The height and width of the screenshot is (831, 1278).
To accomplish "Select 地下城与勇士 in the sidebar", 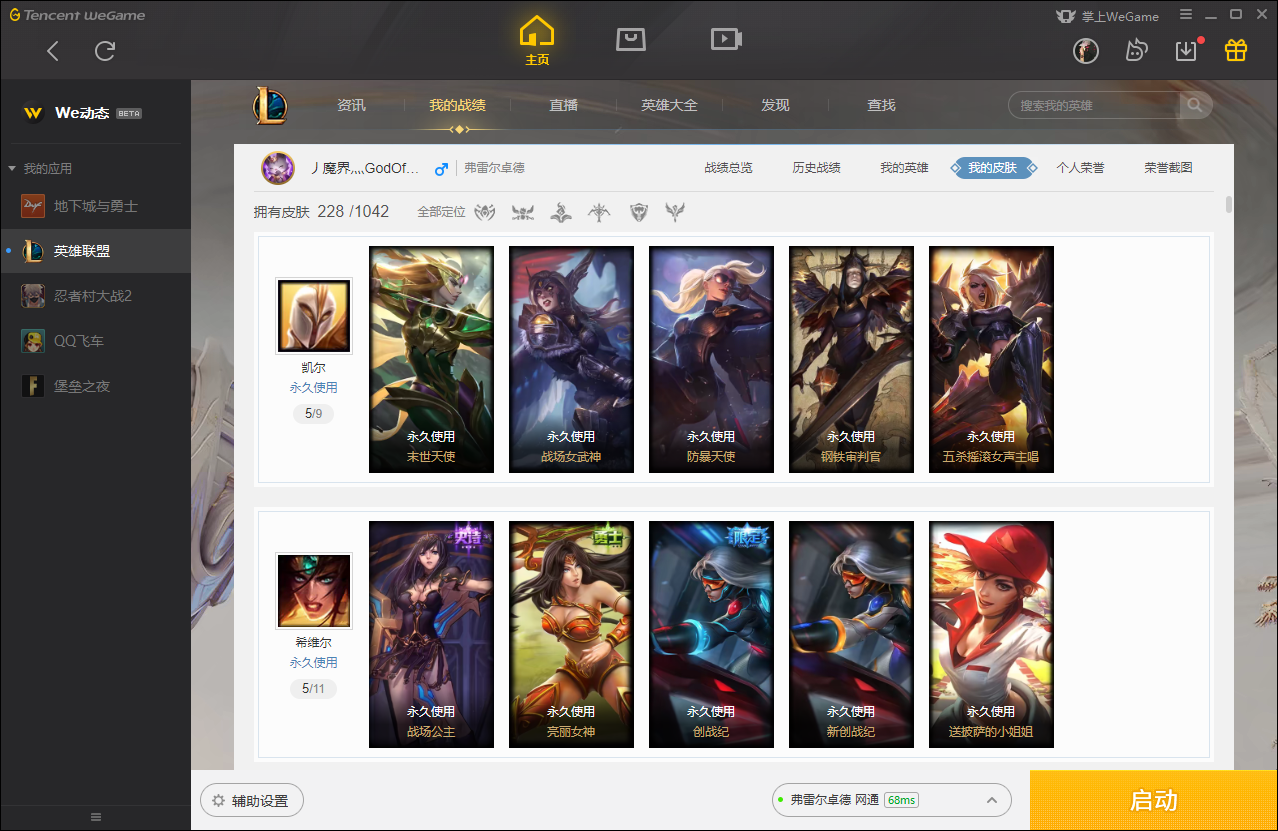I will click(95, 206).
